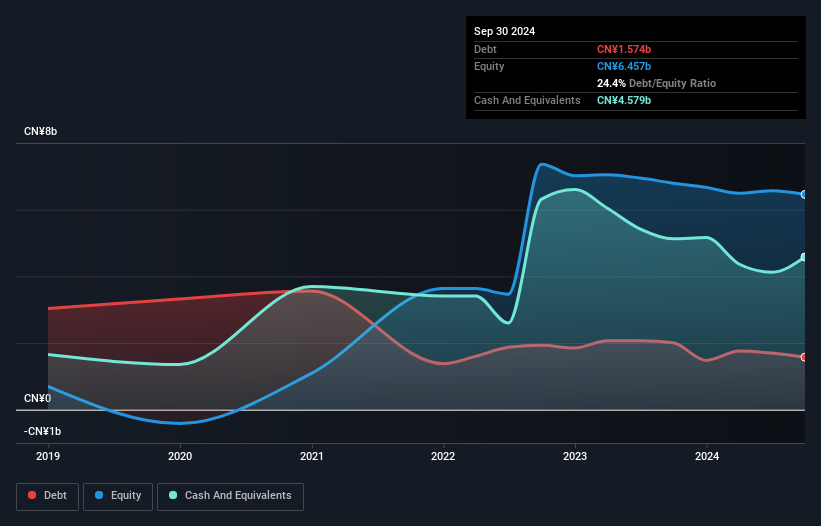Select the 2019 x-axis label

click(x=48, y=456)
